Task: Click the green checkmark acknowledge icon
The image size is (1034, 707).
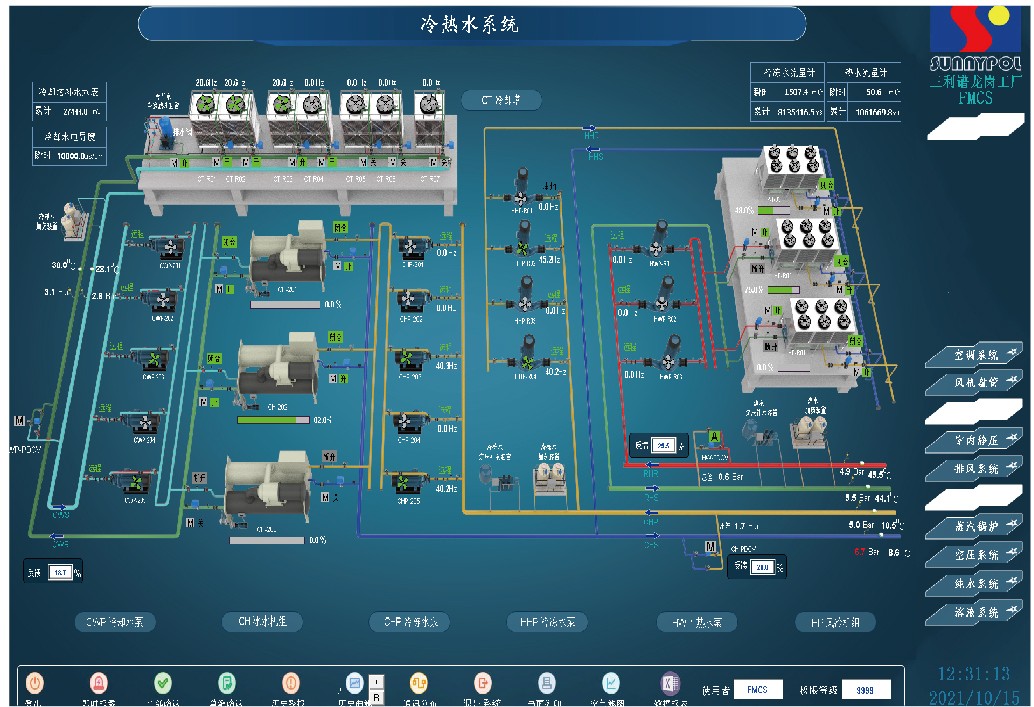Action: [163, 683]
